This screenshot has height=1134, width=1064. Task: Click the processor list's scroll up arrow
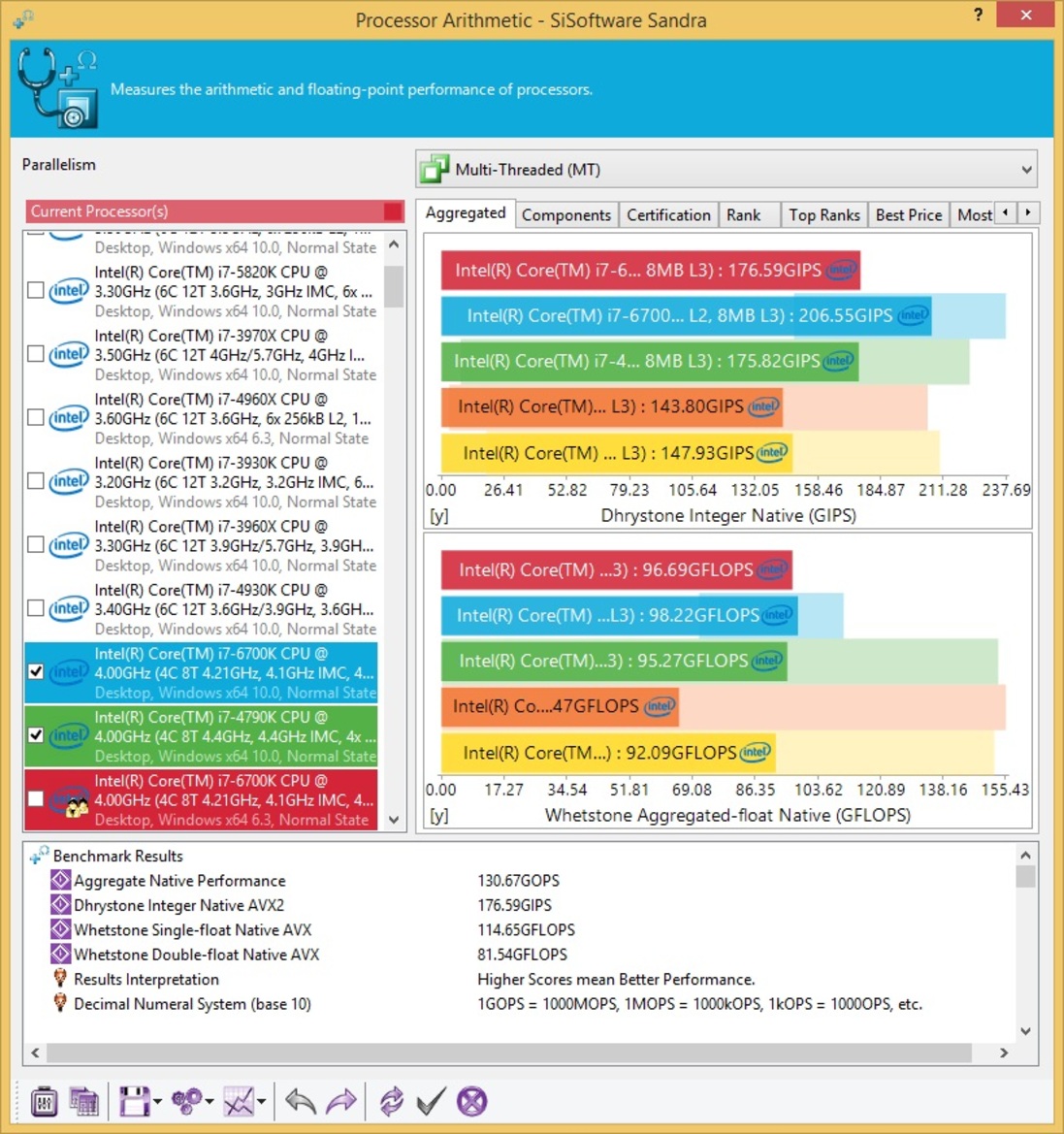tap(394, 244)
